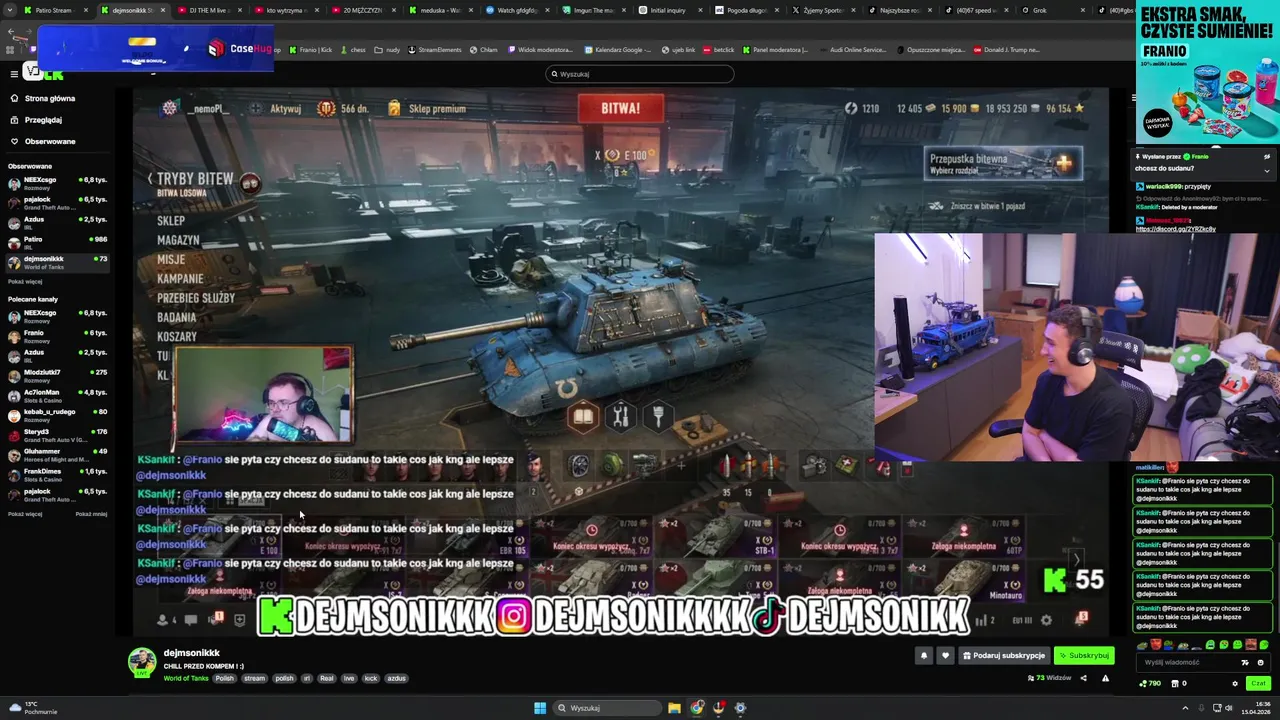
Task: Open the Kalendarz Google bookmark
Action: [620, 49]
